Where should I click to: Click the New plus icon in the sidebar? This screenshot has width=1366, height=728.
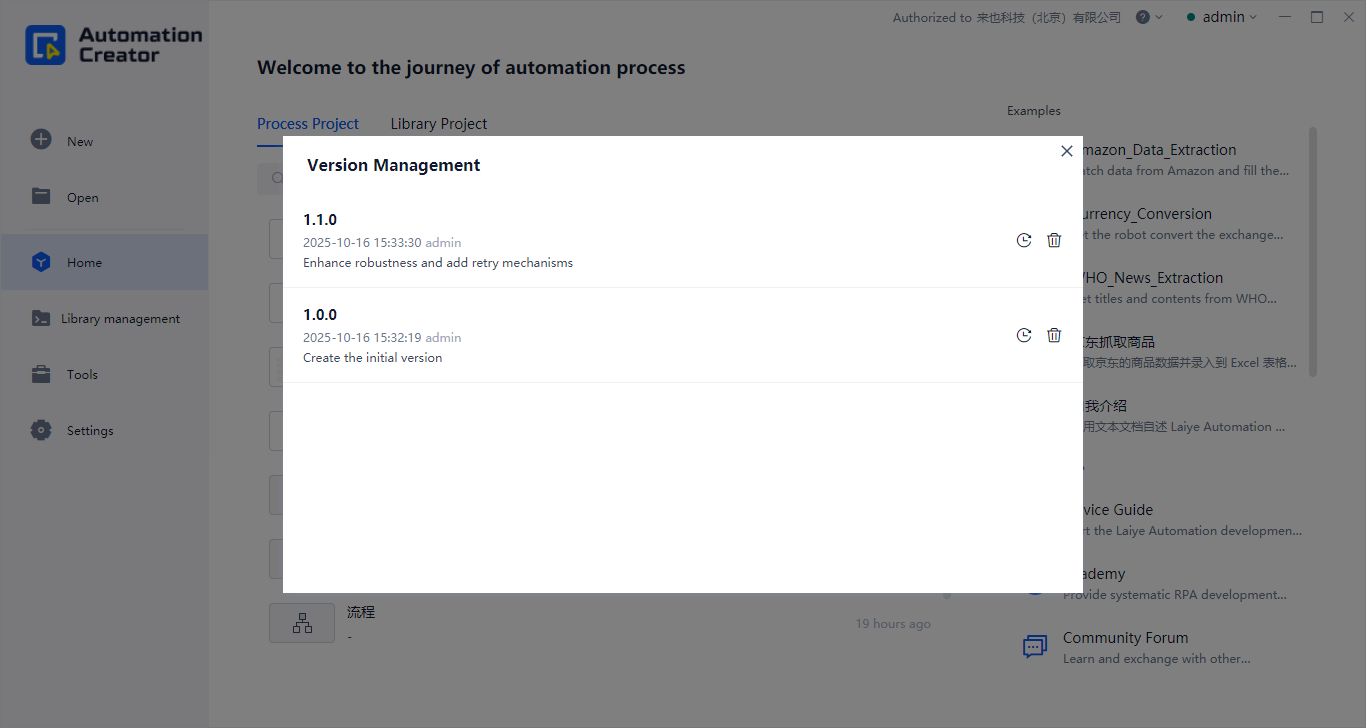(x=41, y=140)
